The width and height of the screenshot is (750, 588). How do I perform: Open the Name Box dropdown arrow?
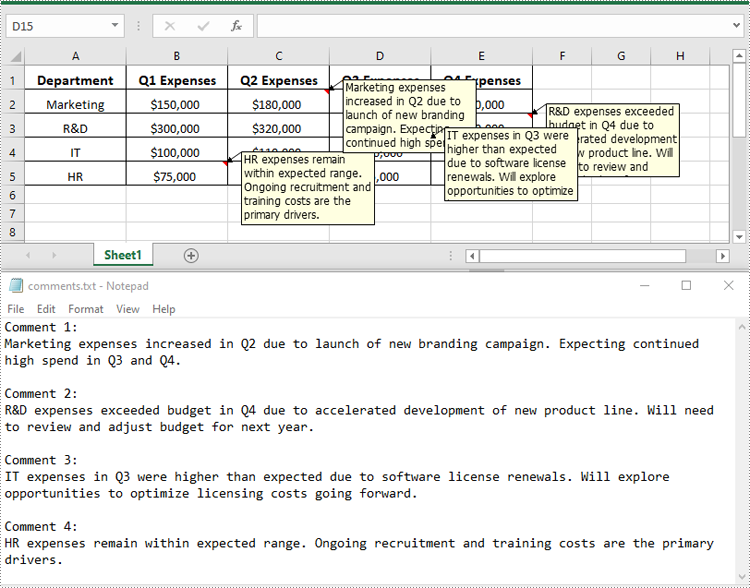[115, 26]
